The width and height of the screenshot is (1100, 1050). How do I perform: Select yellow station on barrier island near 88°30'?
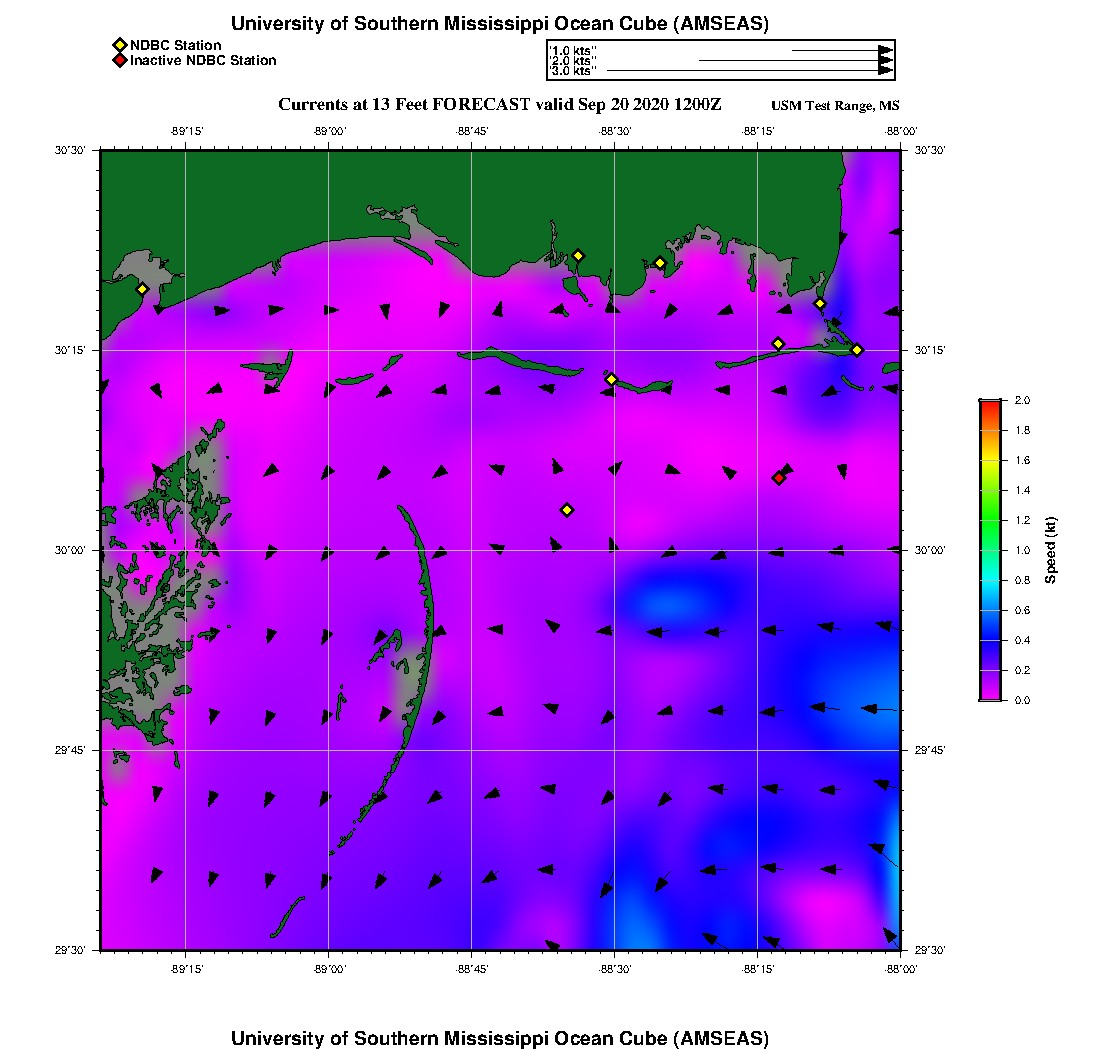point(612,379)
